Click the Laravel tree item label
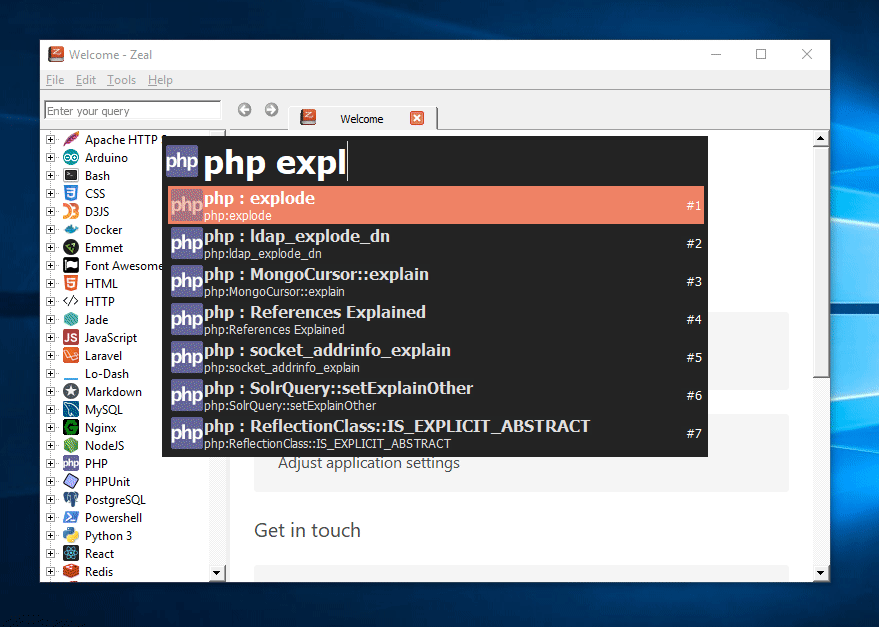Image resolution: width=879 pixels, height=627 pixels. 103,356
